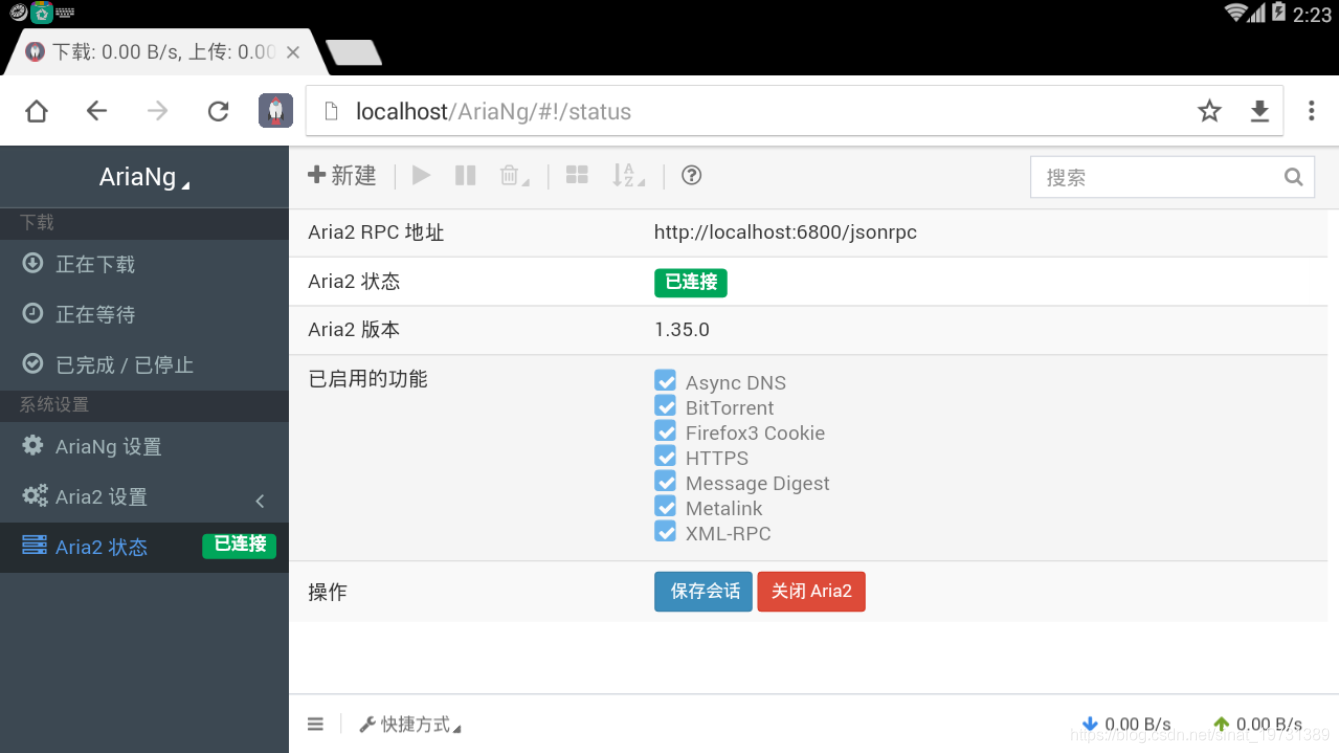Expand Aria2 设置 submenu

[x=144, y=497]
